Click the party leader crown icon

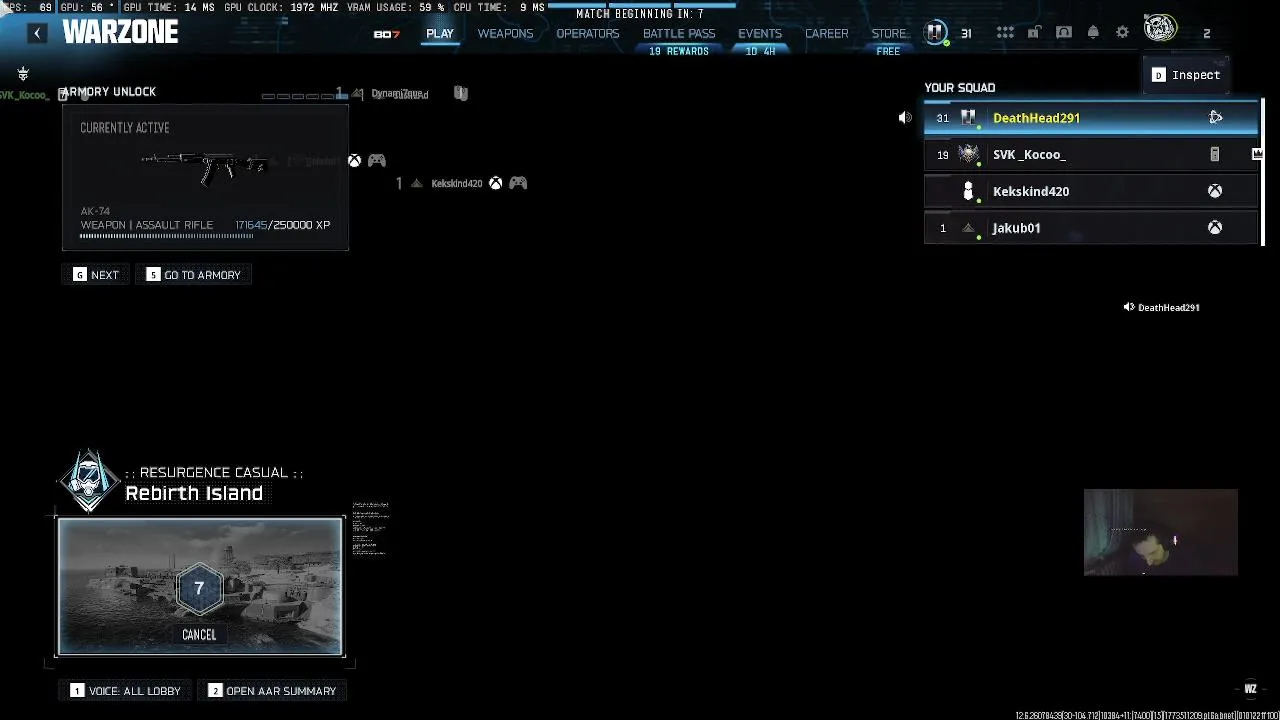coord(1257,154)
